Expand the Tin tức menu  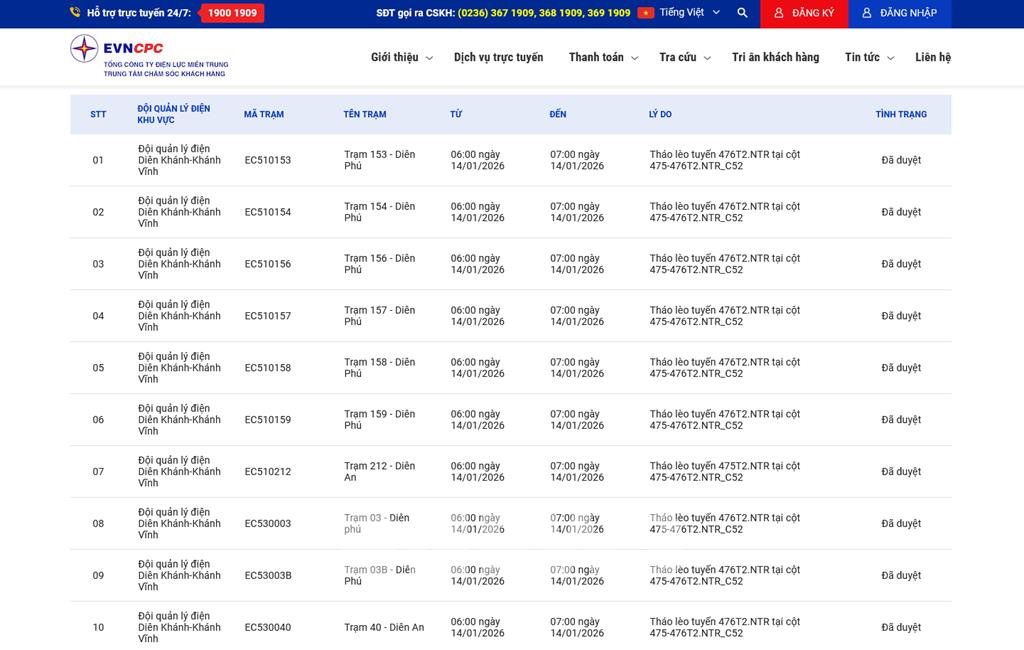pyautogui.click(x=868, y=58)
